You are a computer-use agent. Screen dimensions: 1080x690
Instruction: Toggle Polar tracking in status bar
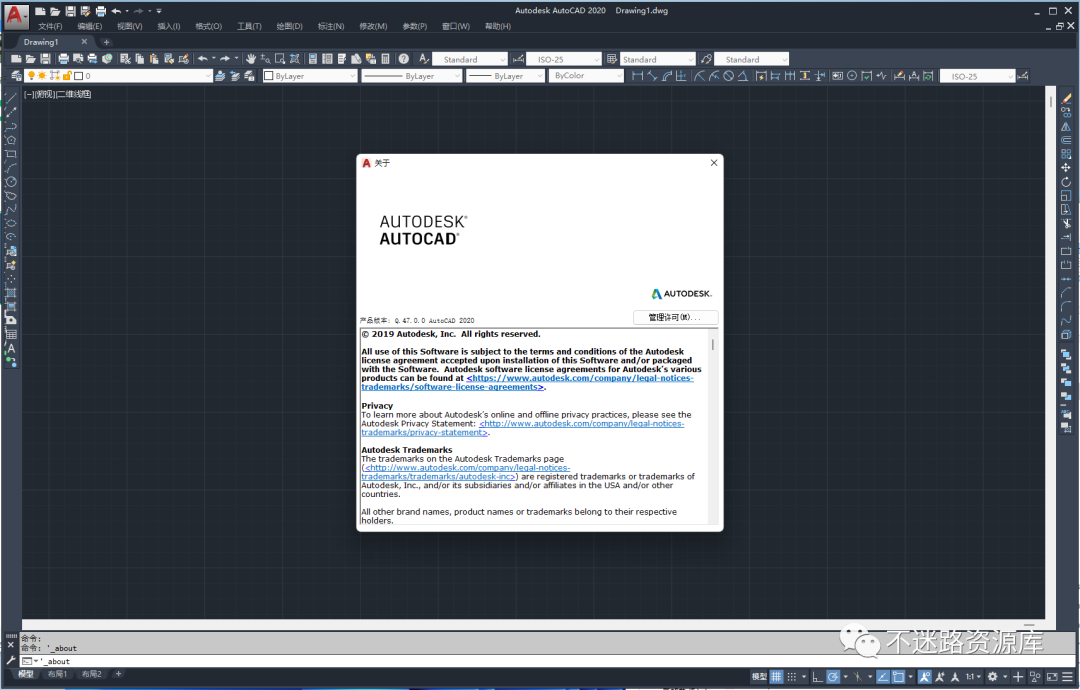pos(833,676)
